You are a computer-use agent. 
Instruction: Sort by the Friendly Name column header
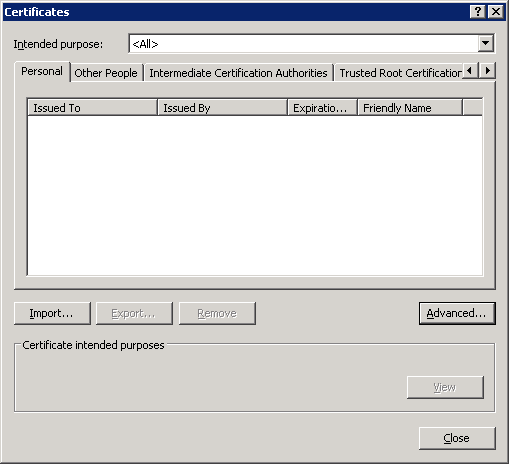(410, 107)
